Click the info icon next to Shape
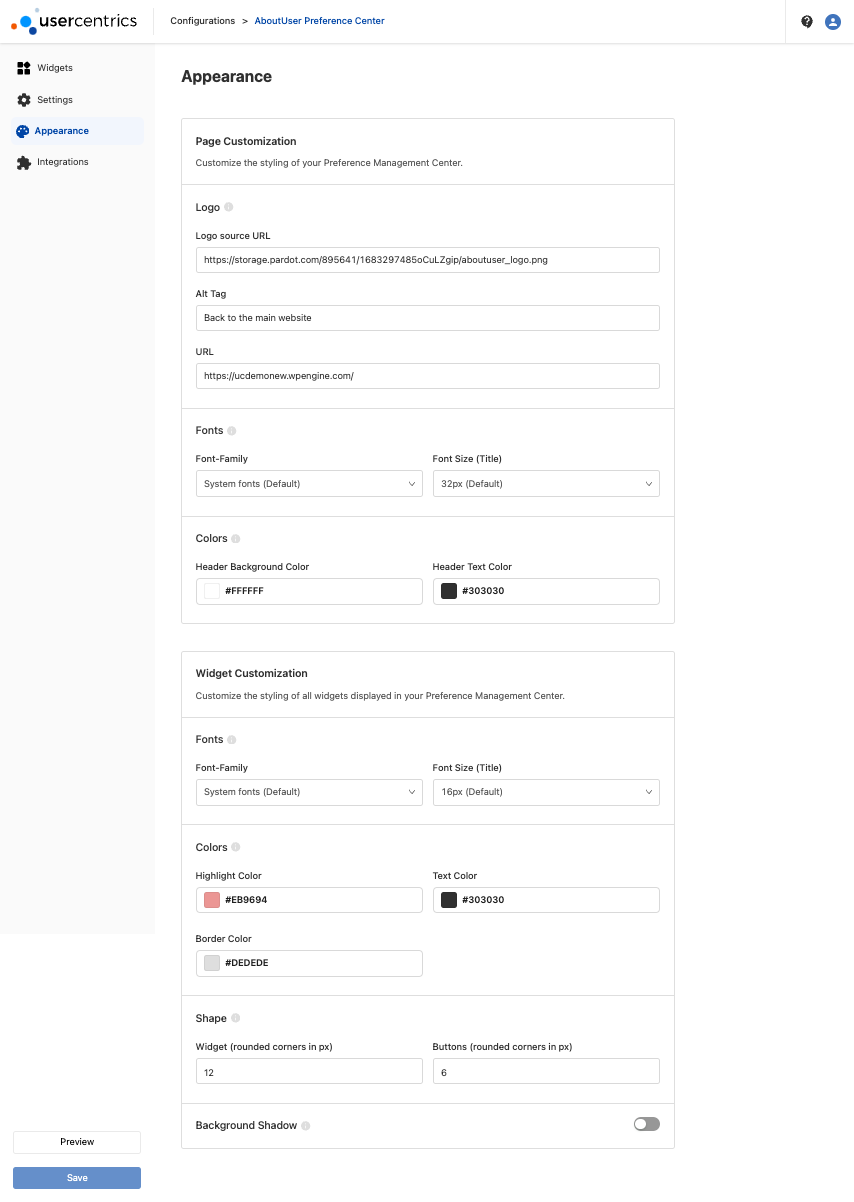Image resolution: width=854 pixels, height=1202 pixels. click(236, 1018)
